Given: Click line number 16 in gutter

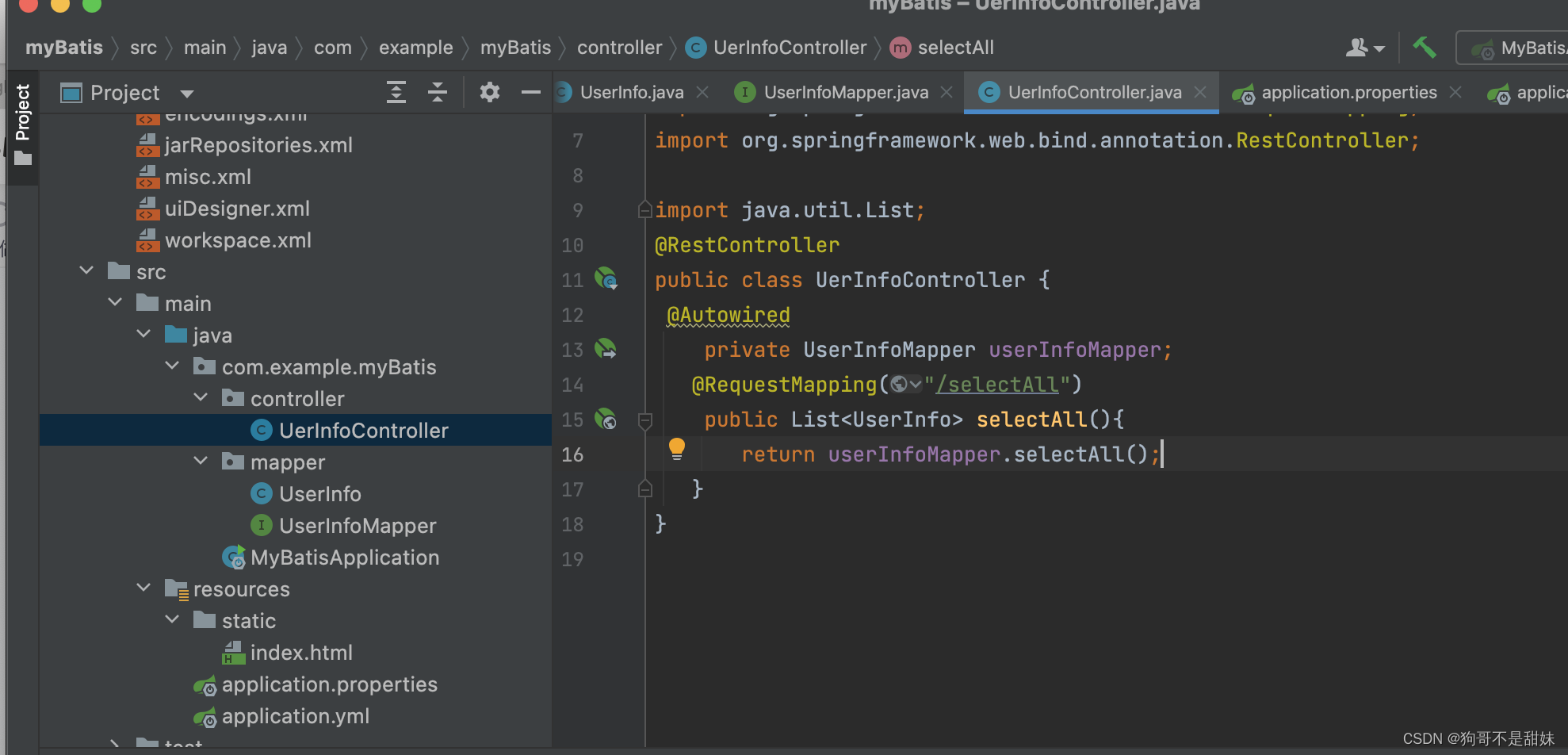Looking at the screenshot, I should (572, 454).
